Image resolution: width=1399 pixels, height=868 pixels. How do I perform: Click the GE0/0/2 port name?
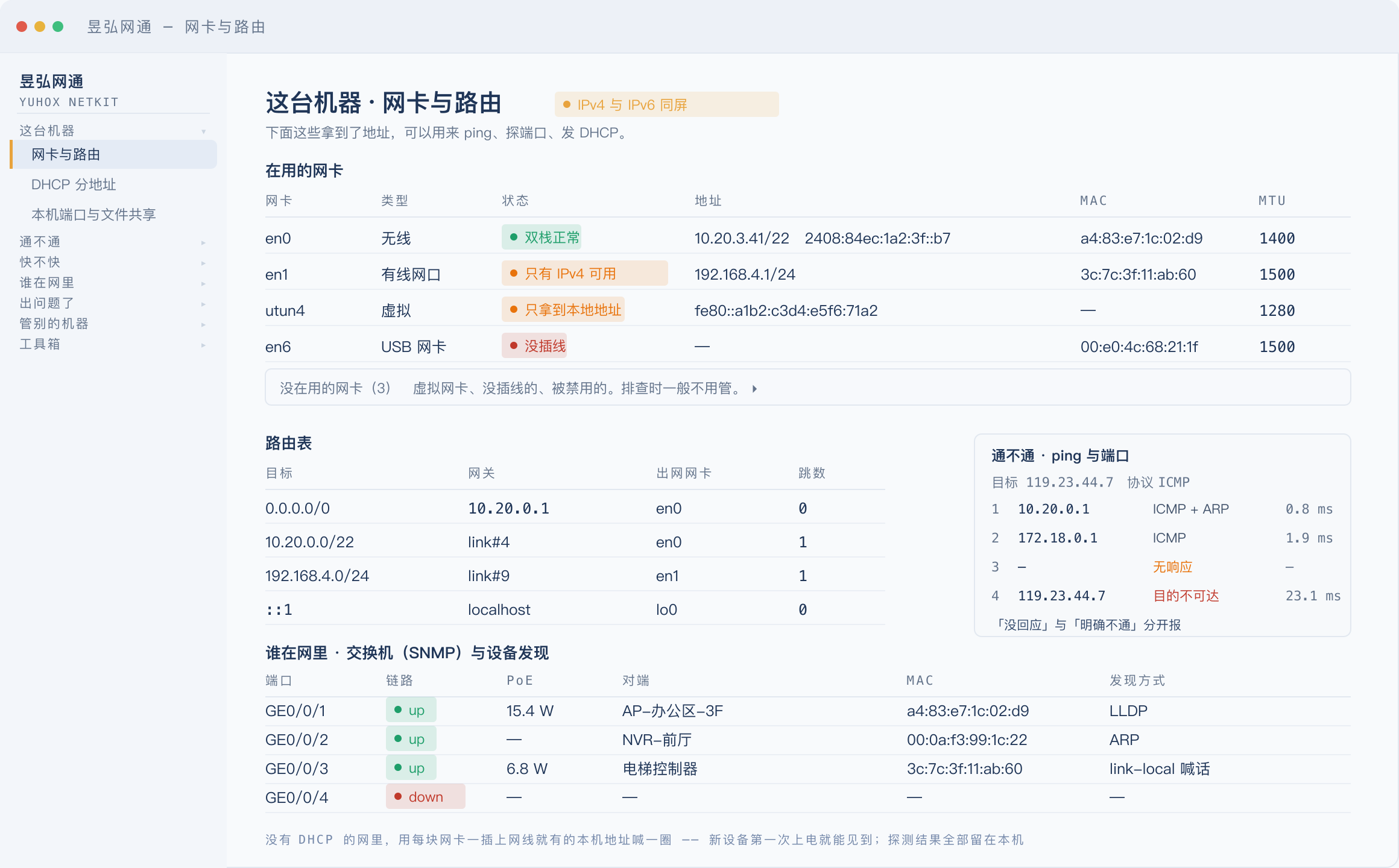pyautogui.click(x=297, y=740)
